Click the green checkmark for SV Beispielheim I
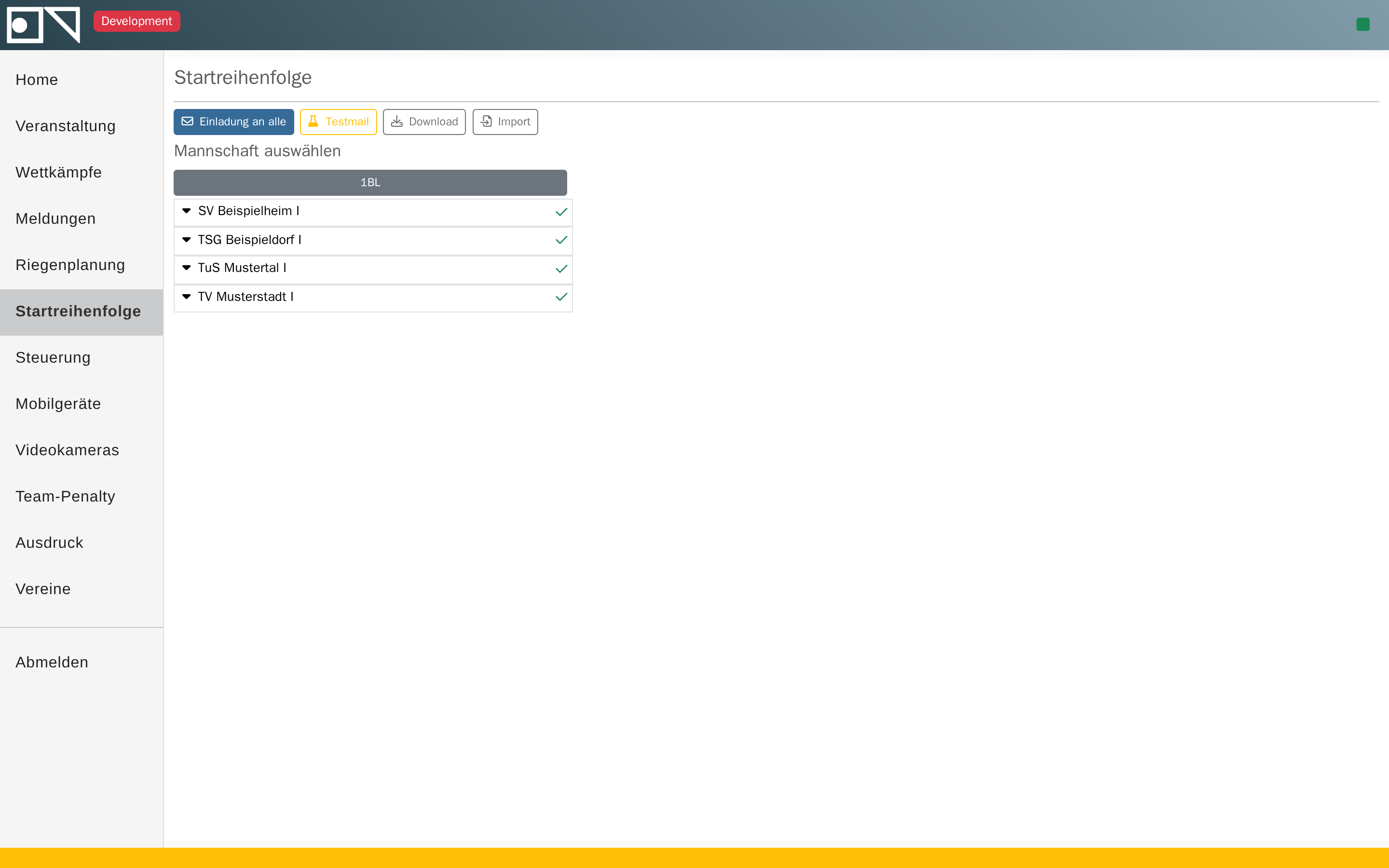 tap(561, 212)
